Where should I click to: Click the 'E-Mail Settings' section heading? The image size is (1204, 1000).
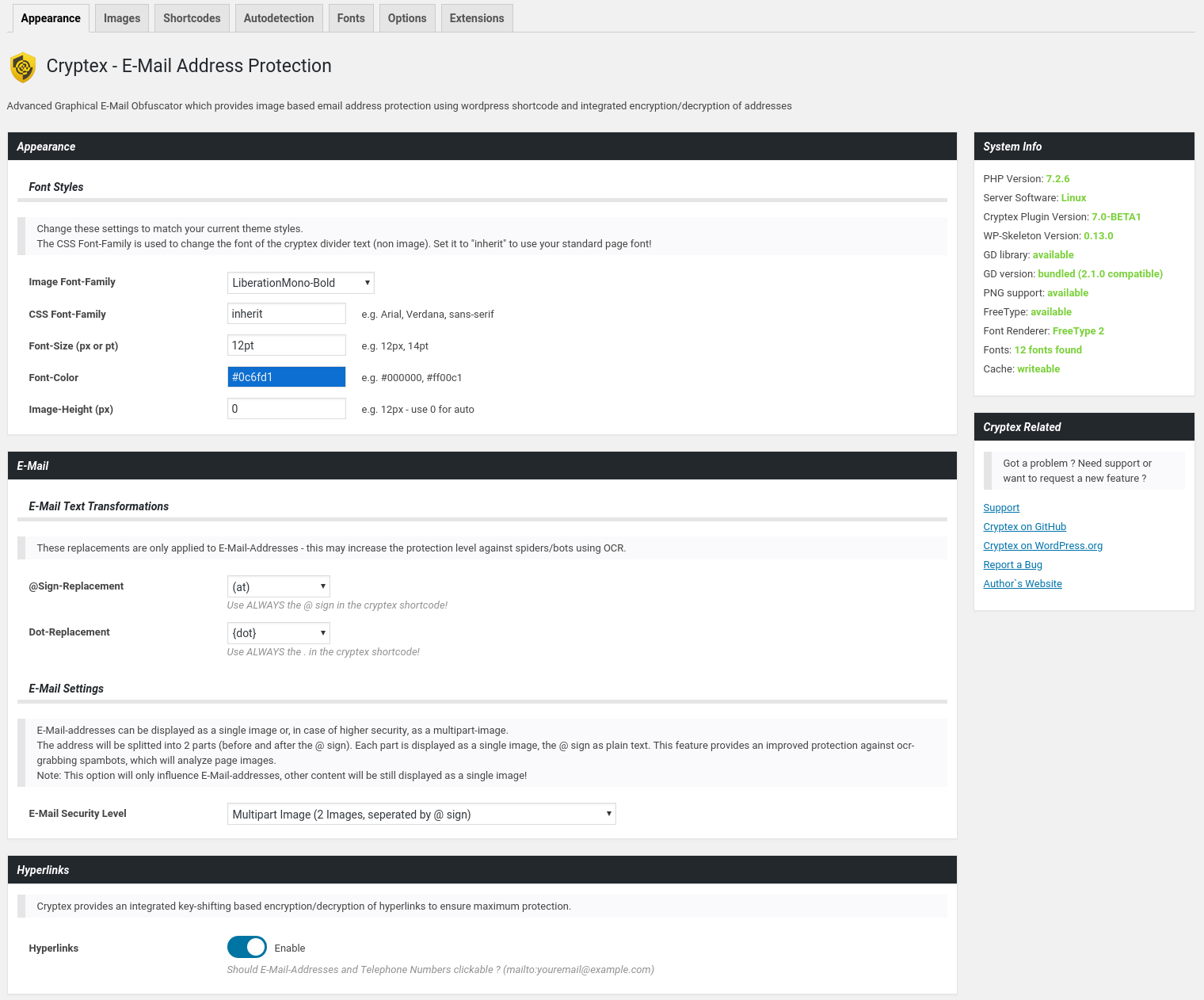(x=67, y=689)
